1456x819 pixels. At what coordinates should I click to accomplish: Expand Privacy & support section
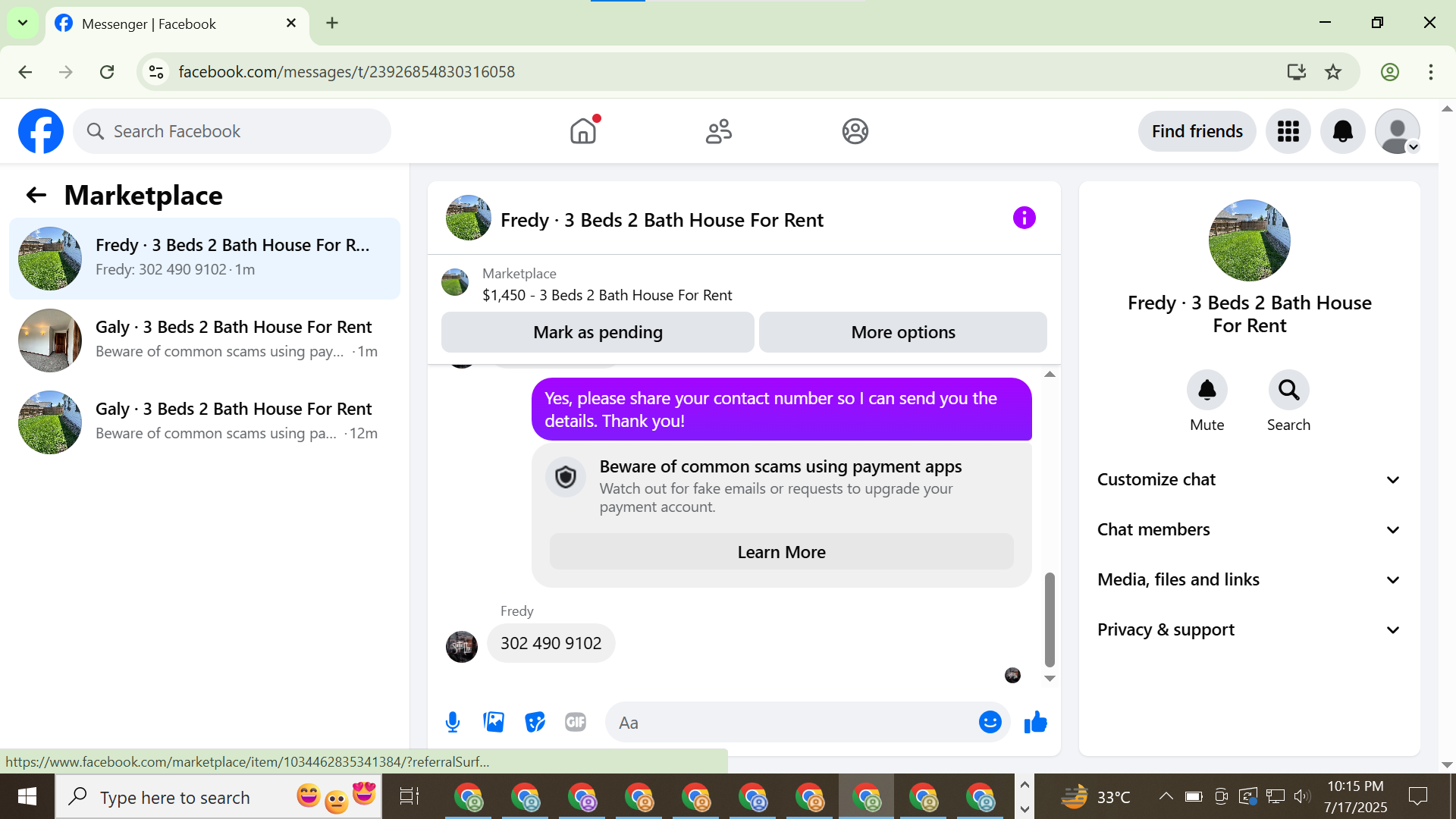pyautogui.click(x=1249, y=629)
